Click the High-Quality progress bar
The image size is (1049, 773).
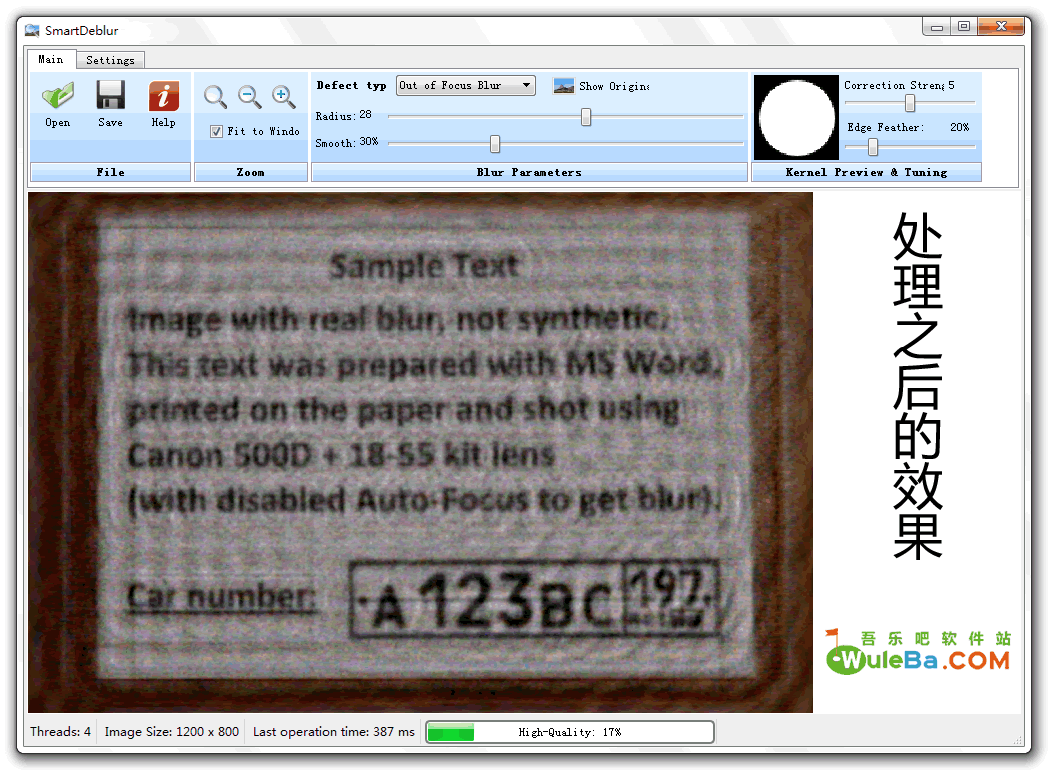coord(570,732)
